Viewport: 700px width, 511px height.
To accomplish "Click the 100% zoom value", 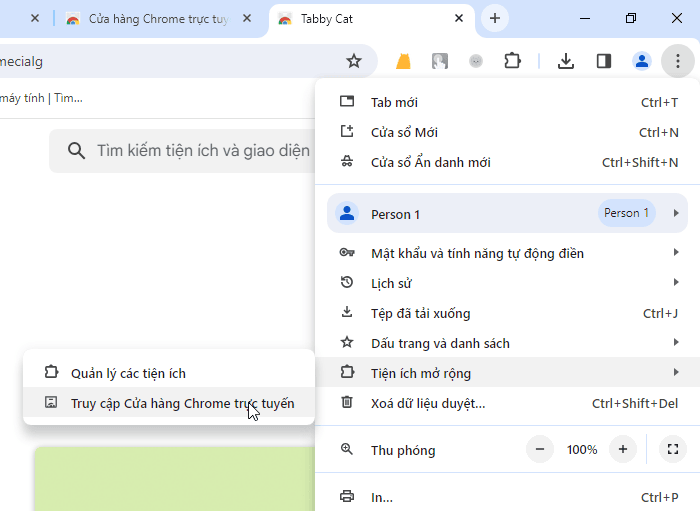I will tap(582, 449).
